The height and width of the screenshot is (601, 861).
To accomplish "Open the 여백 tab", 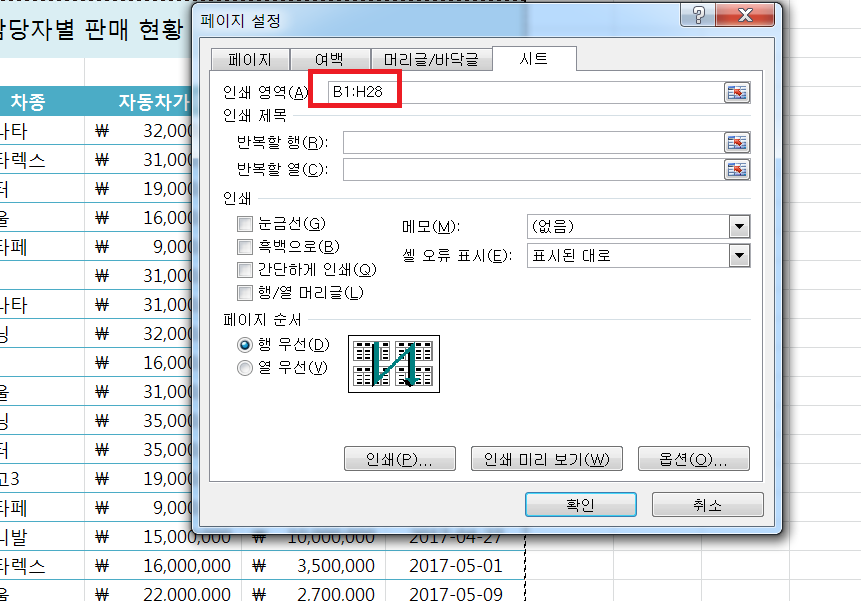I will pos(328,60).
